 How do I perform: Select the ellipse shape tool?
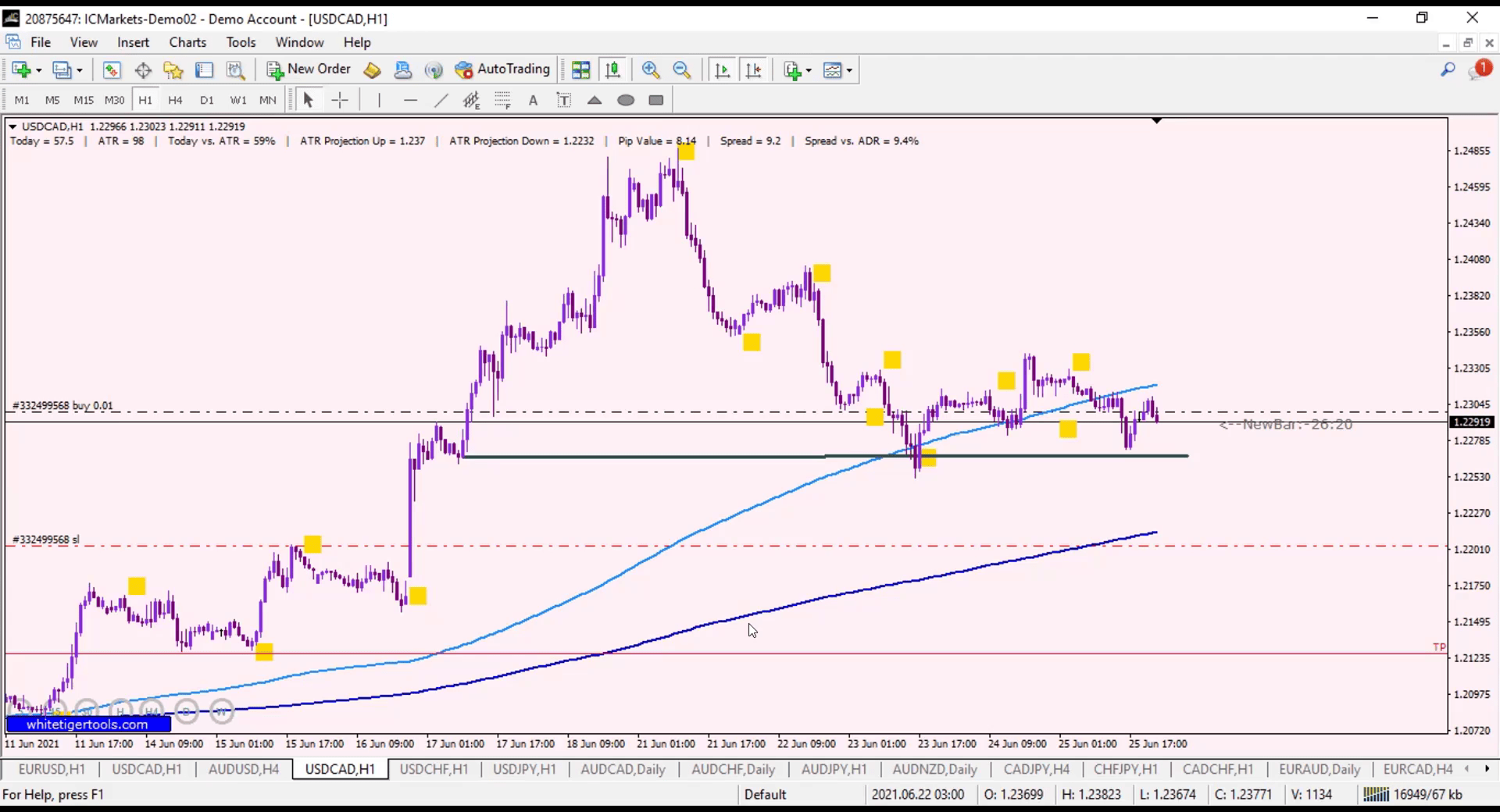point(626,100)
